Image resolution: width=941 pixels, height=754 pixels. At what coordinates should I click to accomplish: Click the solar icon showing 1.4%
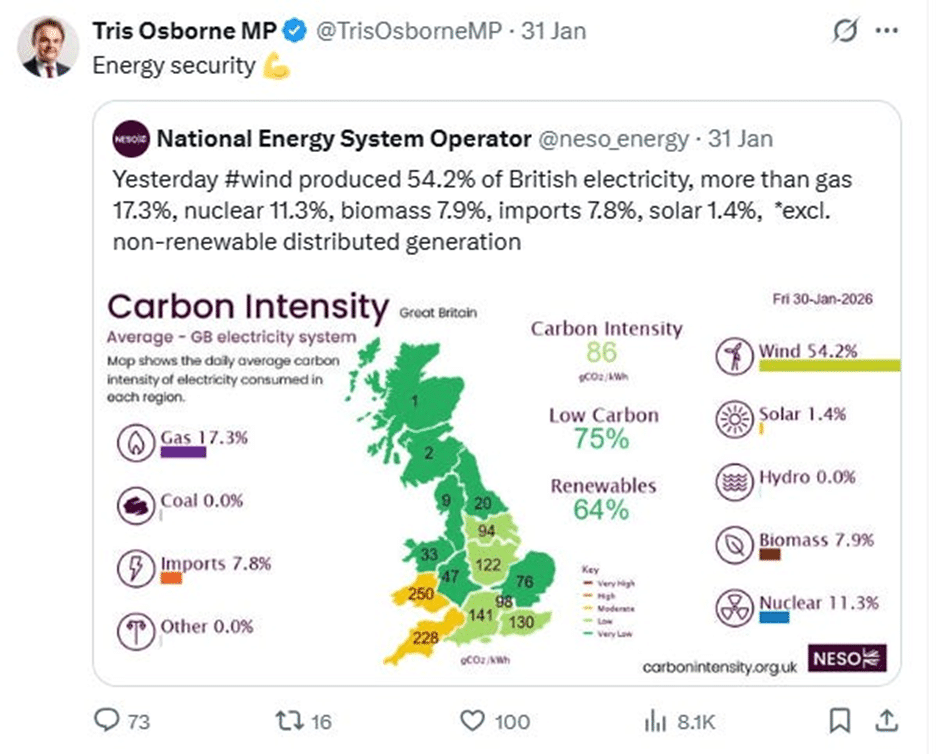pyautogui.click(x=736, y=420)
